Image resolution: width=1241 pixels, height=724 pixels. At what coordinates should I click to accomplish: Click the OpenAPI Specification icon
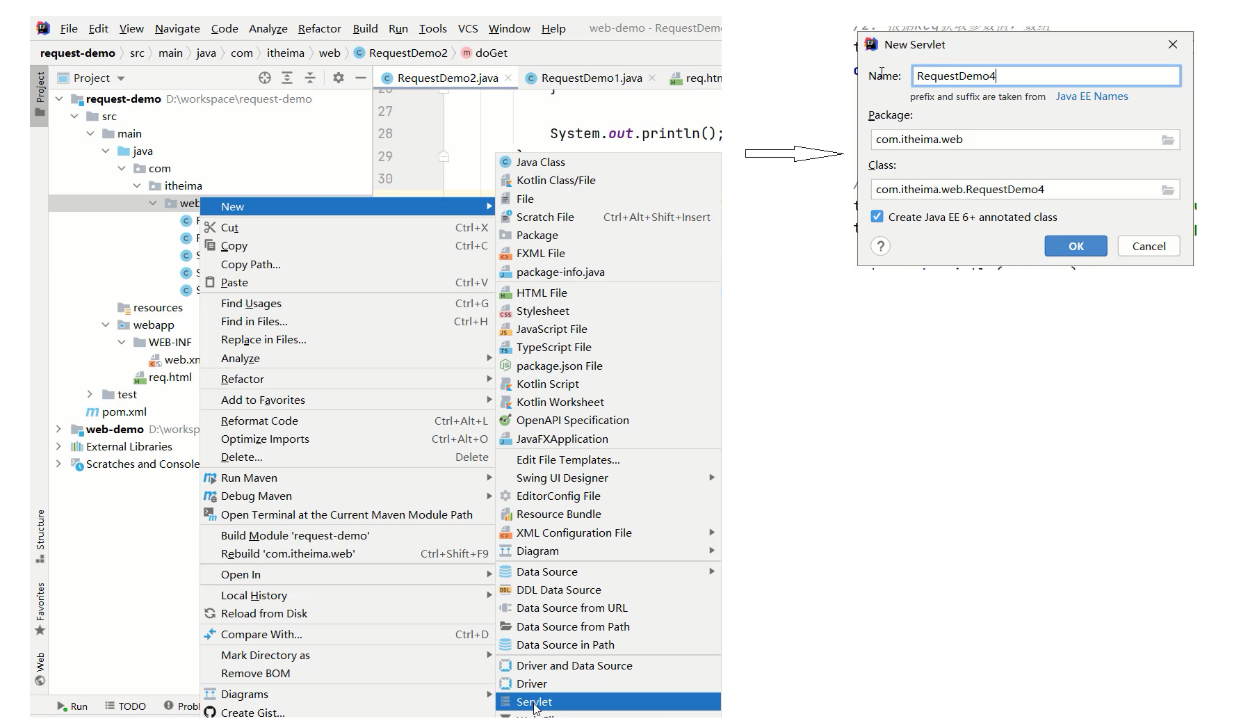(x=506, y=420)
